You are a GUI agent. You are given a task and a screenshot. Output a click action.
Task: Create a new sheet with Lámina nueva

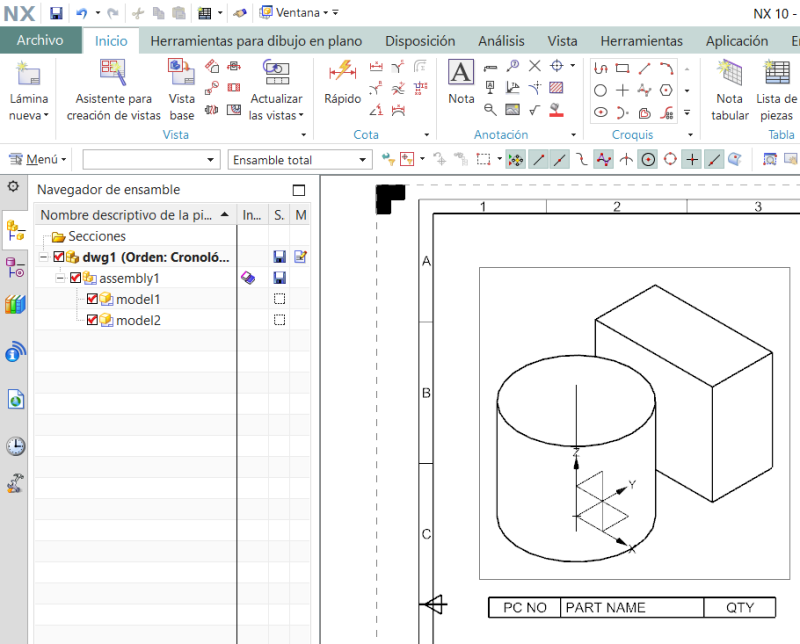pyautogui.click(x=29, y=90)
